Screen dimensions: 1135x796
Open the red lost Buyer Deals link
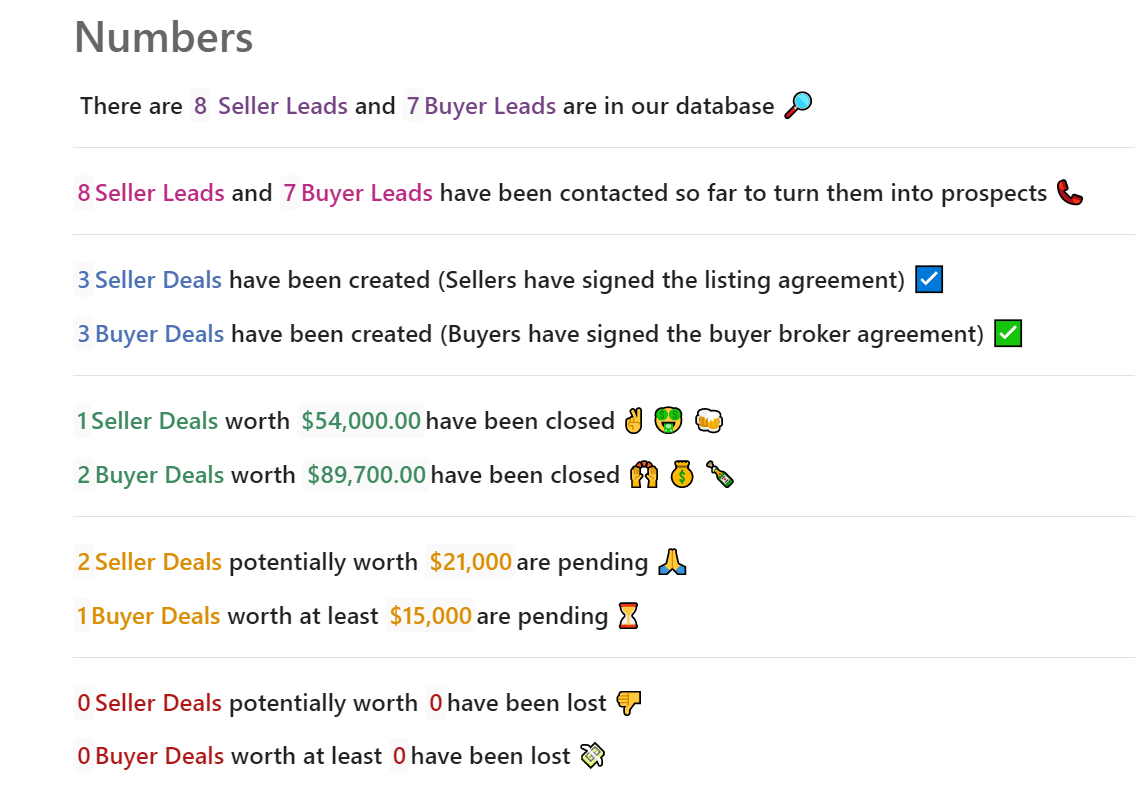[160, 755]
